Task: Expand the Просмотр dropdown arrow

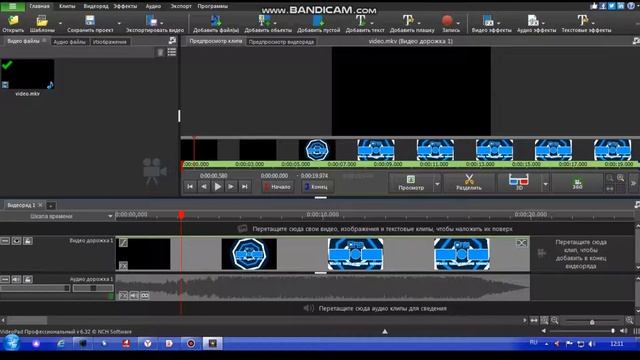Action: 437,184
